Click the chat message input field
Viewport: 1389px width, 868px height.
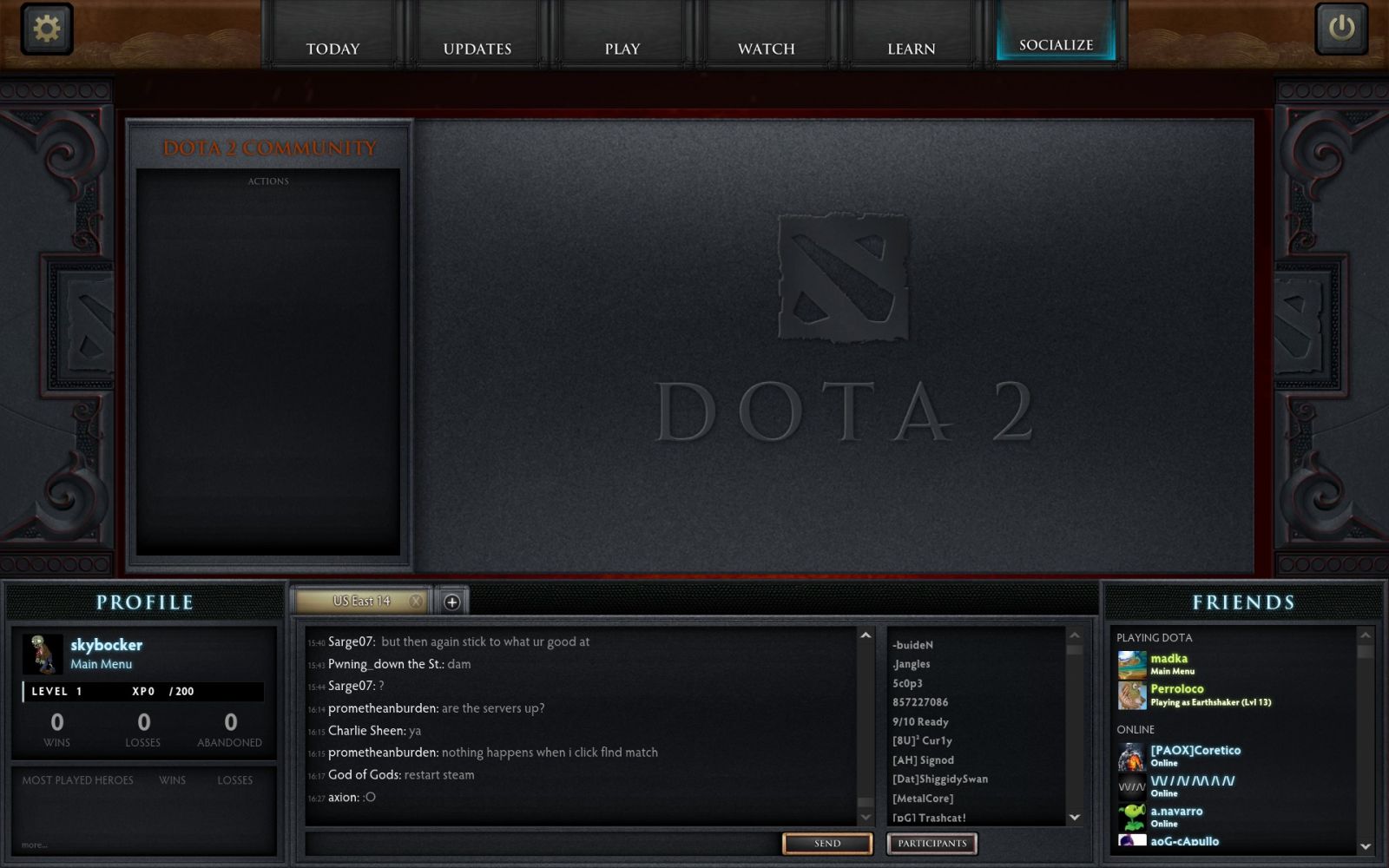tap(543, 843)
